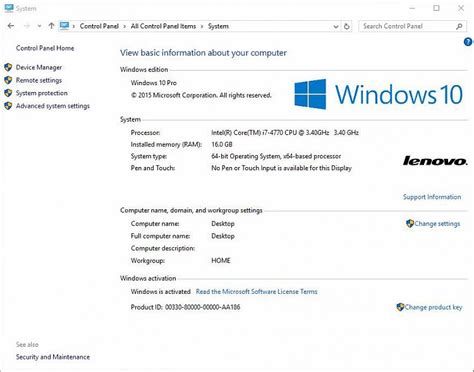Click the processor value Intel Core i7-4770

point(285,133)
